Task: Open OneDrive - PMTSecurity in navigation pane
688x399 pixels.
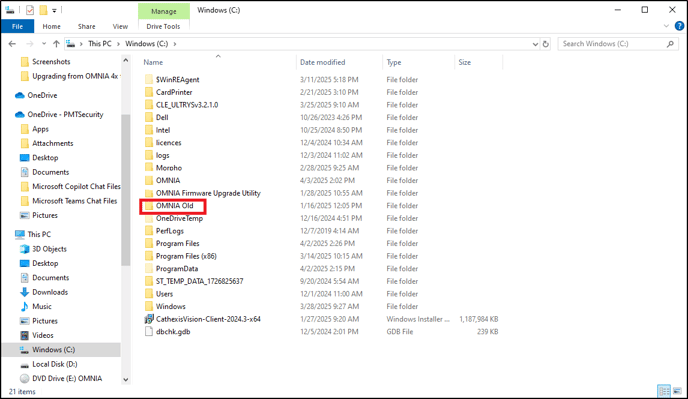Action: pyautogui.click(x=65, y=115)
